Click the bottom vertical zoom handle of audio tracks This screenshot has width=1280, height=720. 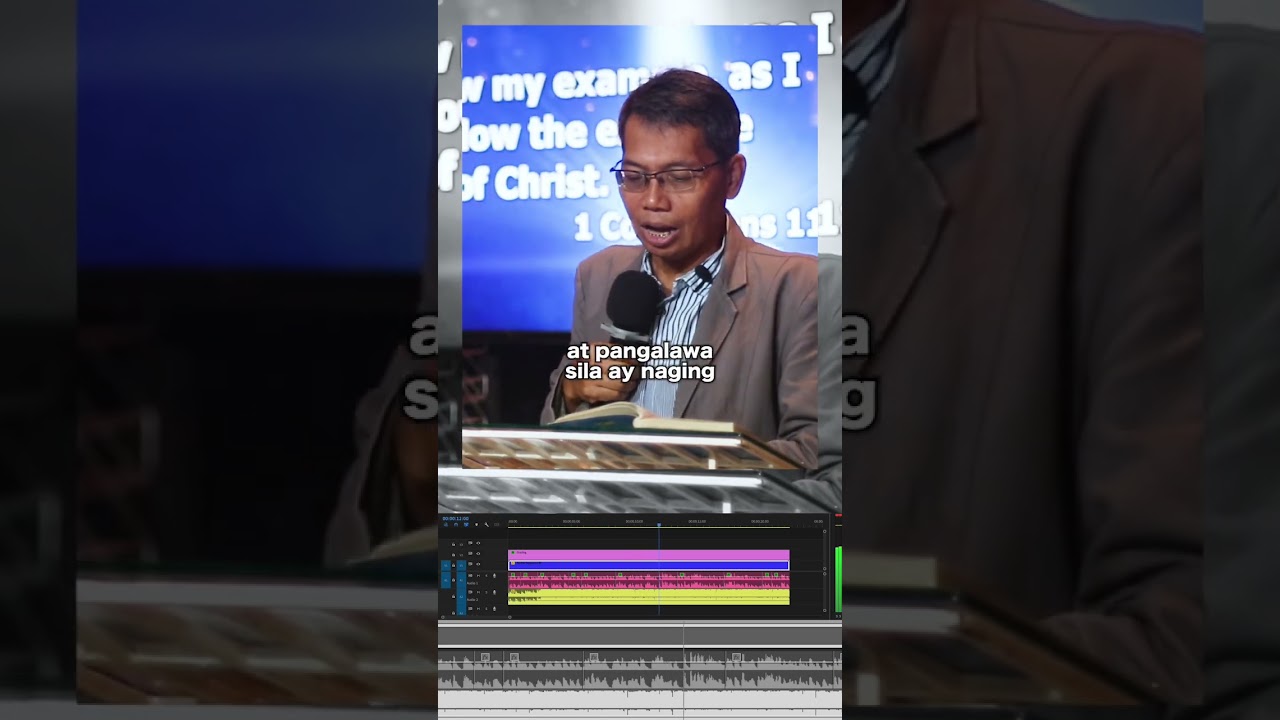coord(824,609)
